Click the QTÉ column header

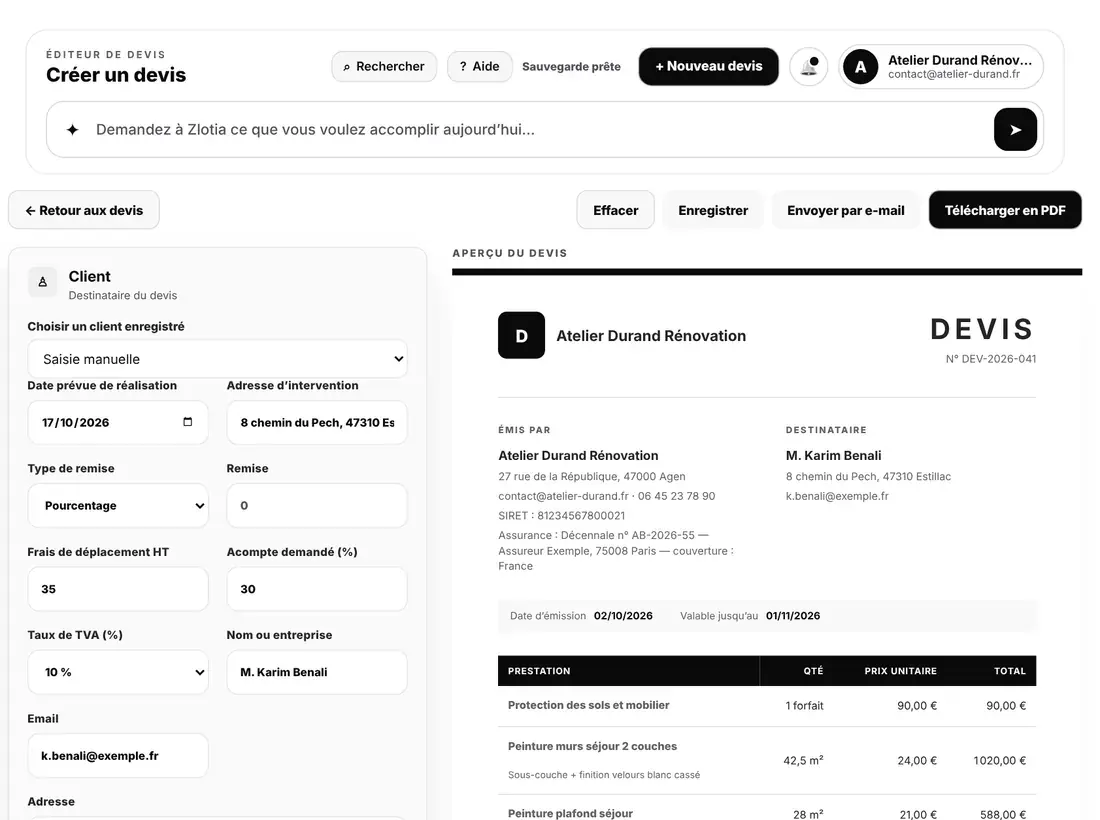(x=813, y=671)
